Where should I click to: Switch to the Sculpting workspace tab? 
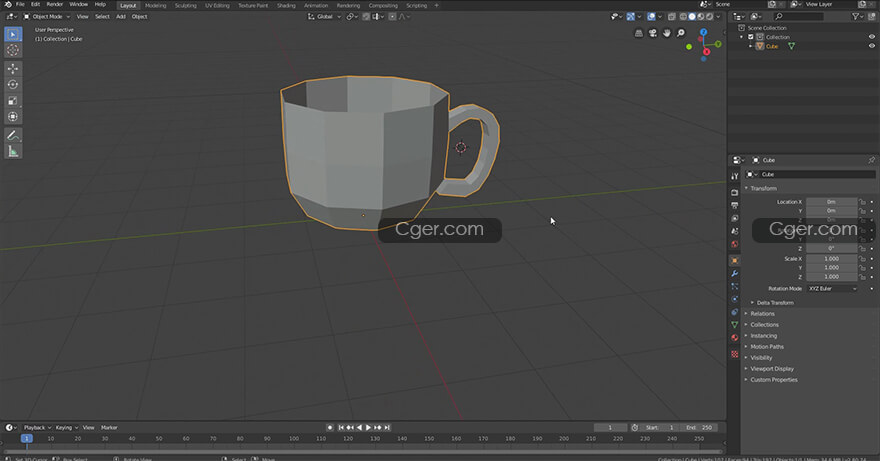click(x=186, y=5)
